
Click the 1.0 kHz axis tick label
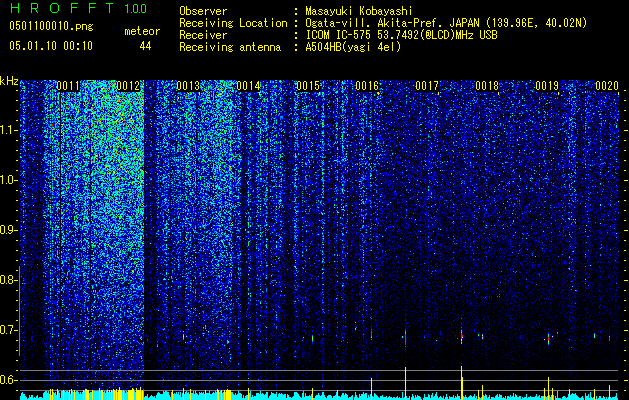tap(9, 180)
